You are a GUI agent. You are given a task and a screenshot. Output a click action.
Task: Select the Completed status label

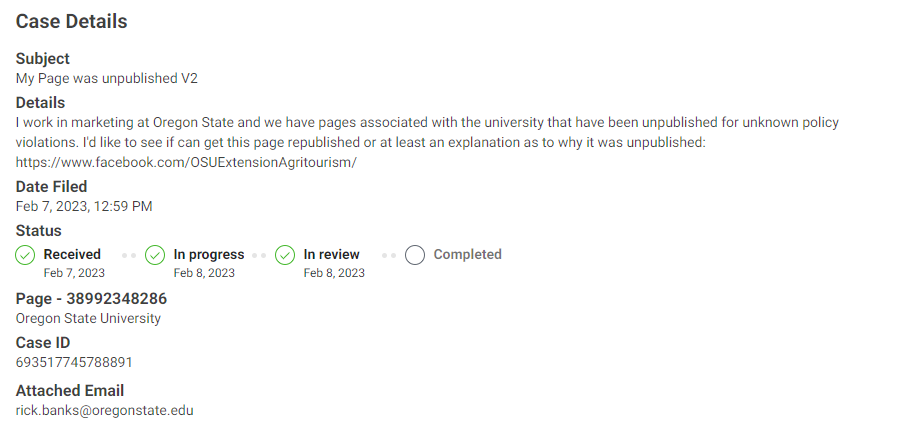pyautogui.click(x=467, y=254)
